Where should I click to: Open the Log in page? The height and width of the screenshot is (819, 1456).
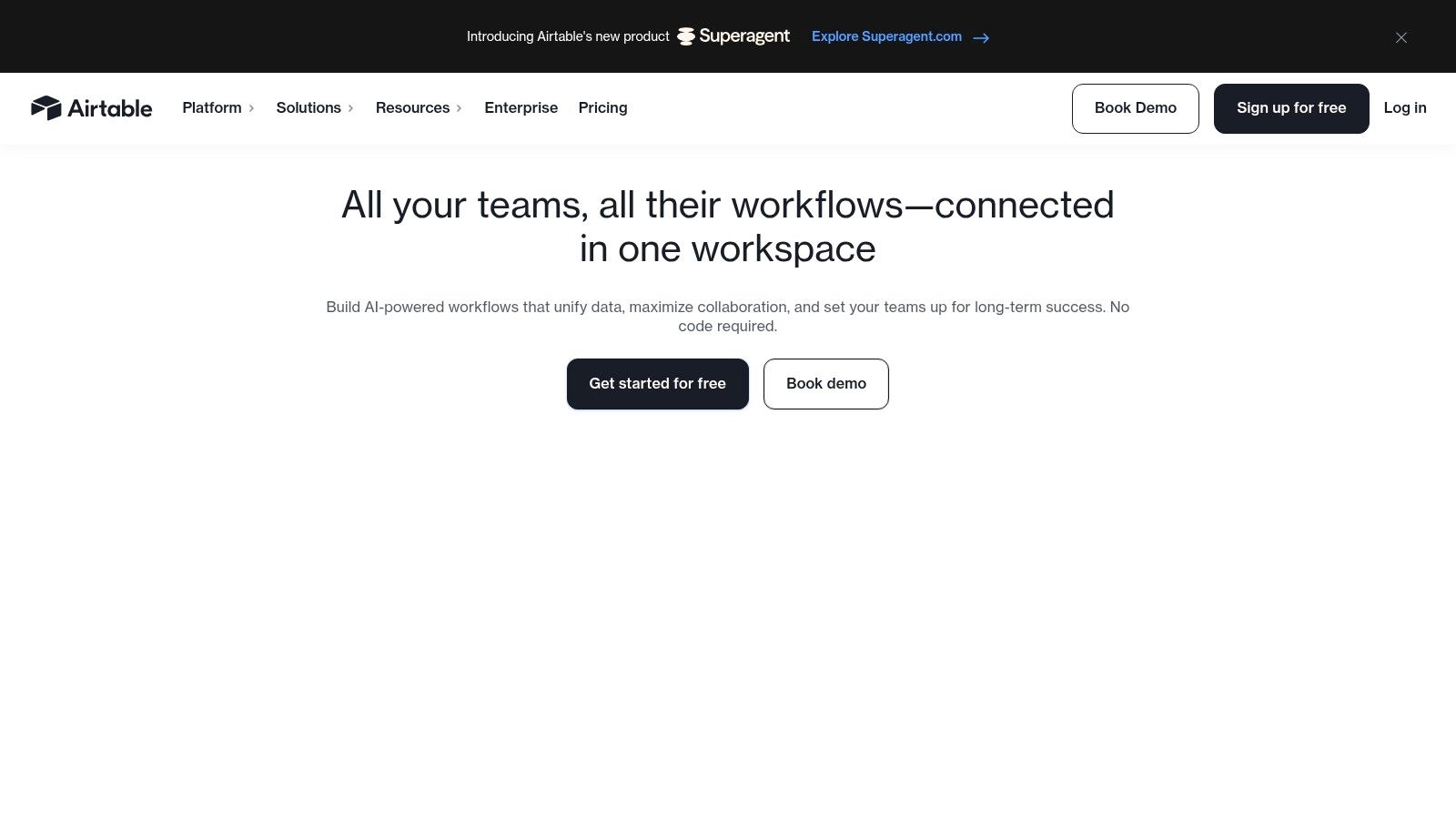click(x=1405, y=107)
